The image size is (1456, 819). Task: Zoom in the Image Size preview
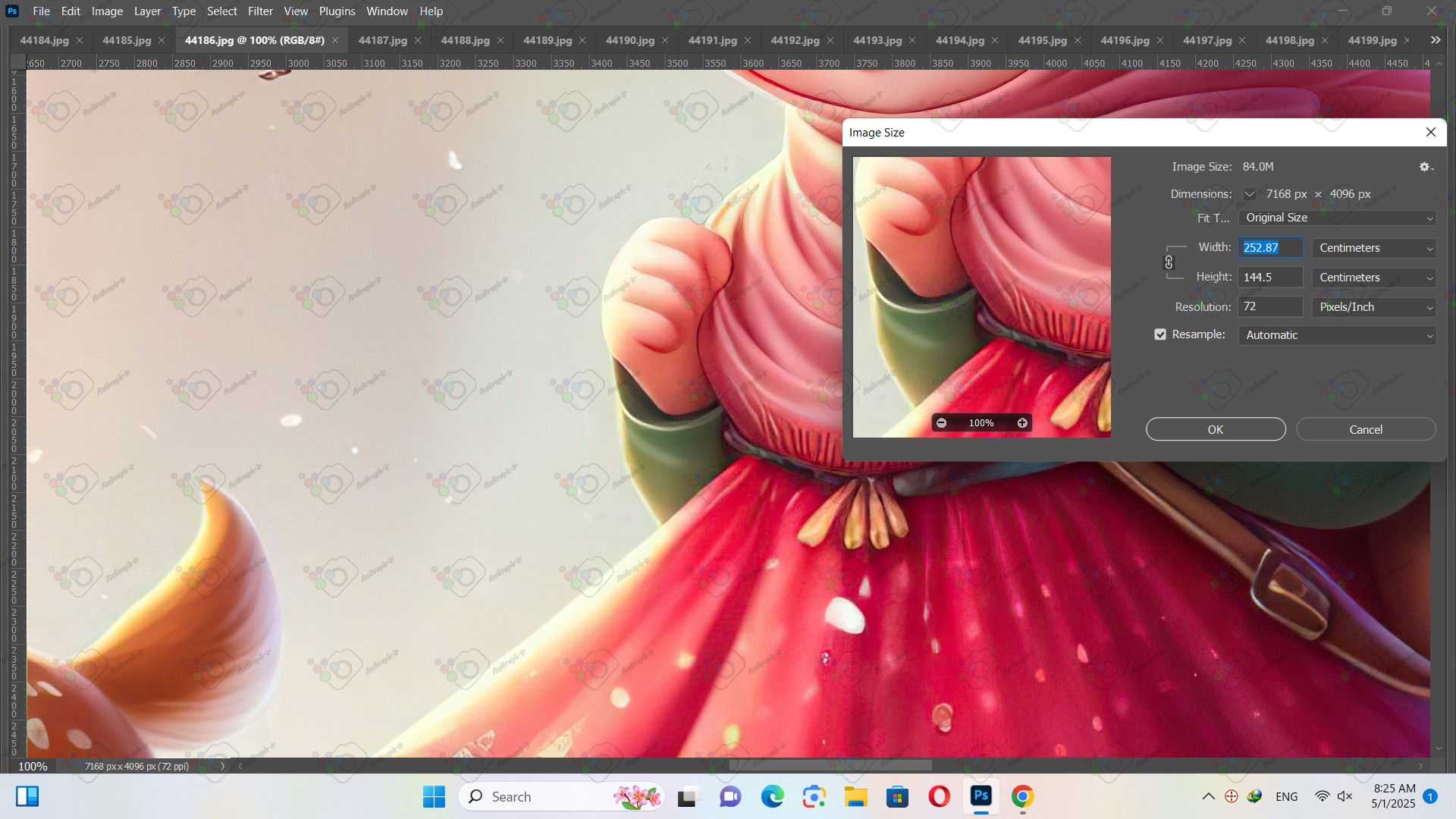[1022, 423]
